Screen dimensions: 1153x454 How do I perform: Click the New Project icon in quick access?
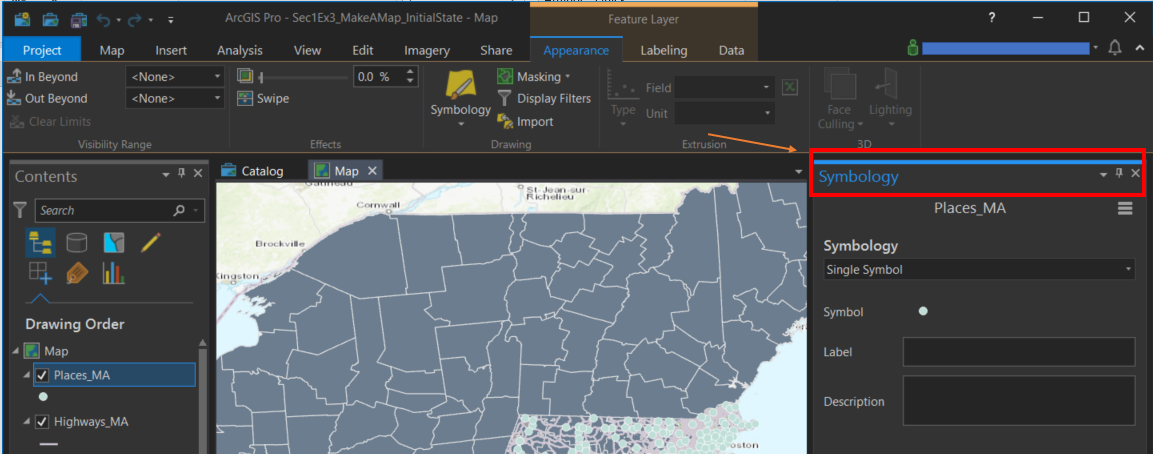click(22, 18)
